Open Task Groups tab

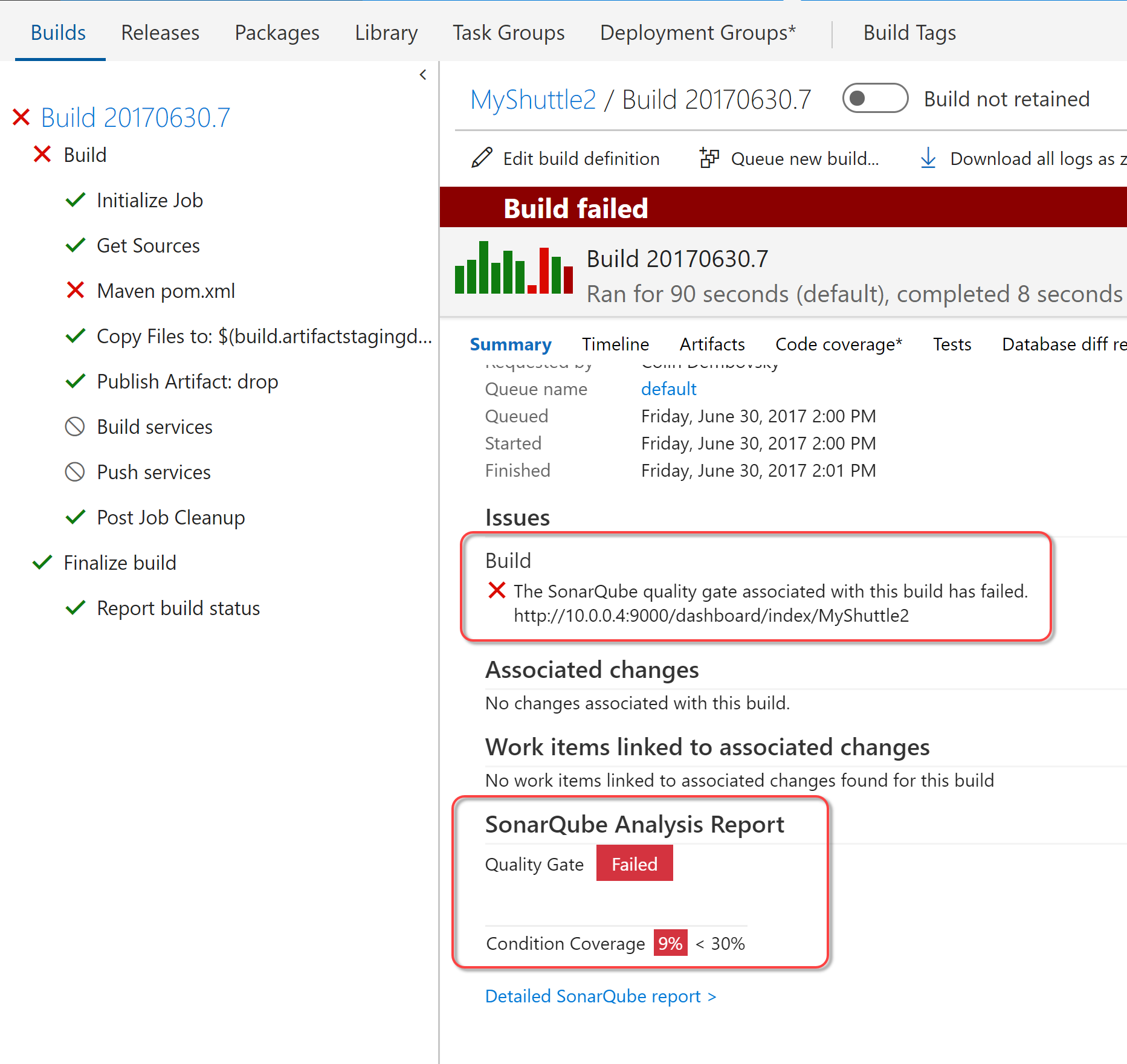pyautogui.click(x=509, y=33)
